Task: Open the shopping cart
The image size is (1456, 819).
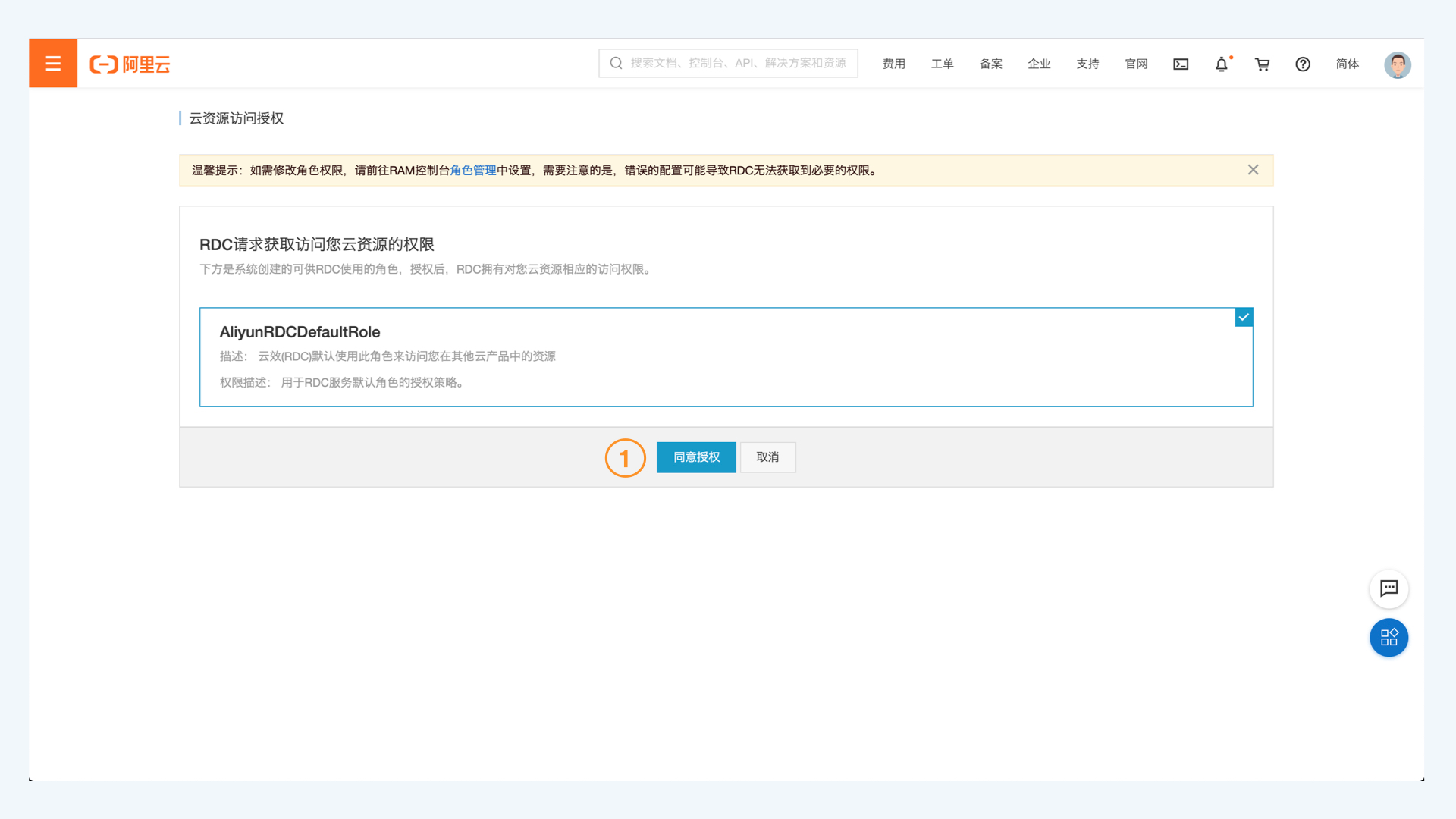Action: point(1262,64)
